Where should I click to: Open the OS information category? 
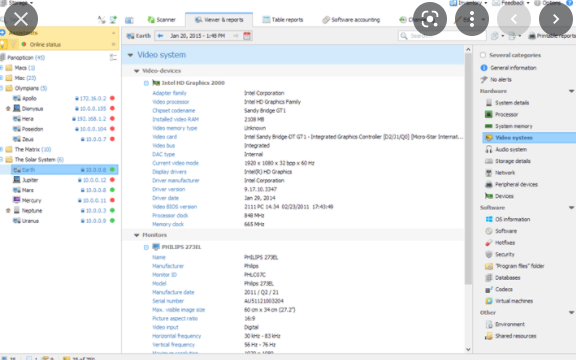[508, 219]
